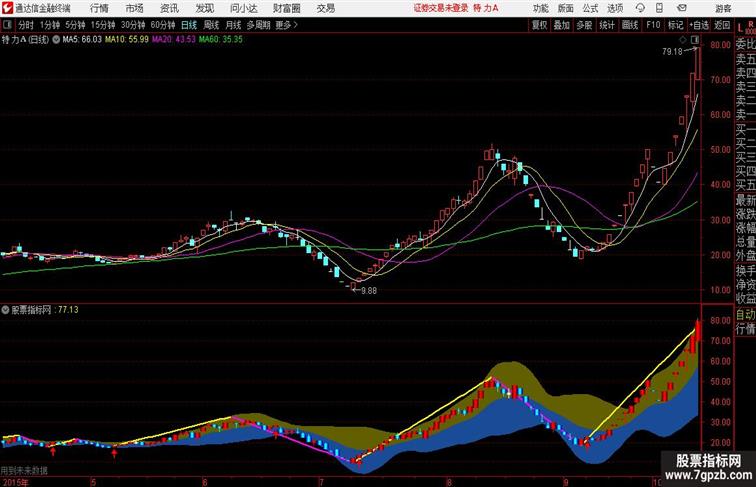Click the MA10: 55.99 value

click(127, 40)
